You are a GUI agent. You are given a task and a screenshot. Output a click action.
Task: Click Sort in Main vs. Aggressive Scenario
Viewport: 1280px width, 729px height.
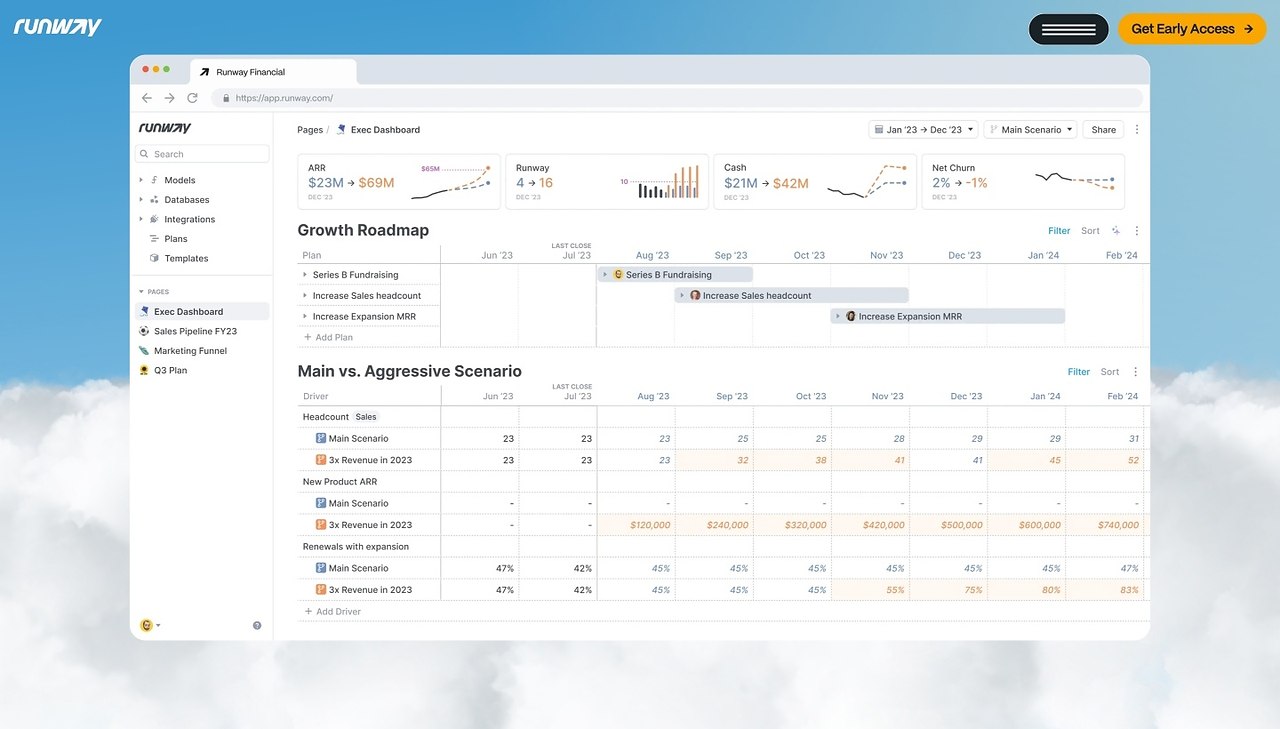pos(1110,372)
